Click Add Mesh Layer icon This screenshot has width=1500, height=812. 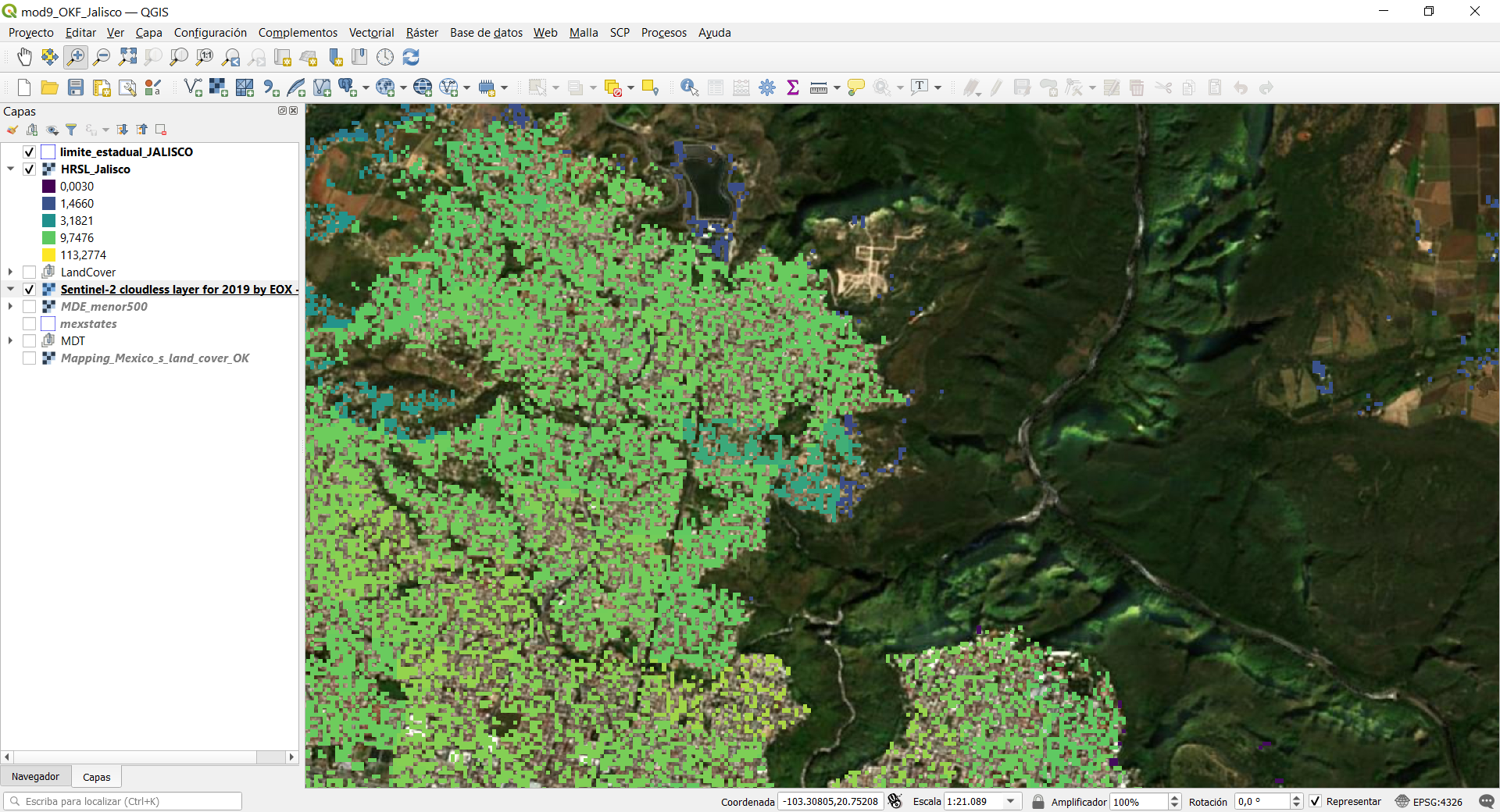point(245,87)
